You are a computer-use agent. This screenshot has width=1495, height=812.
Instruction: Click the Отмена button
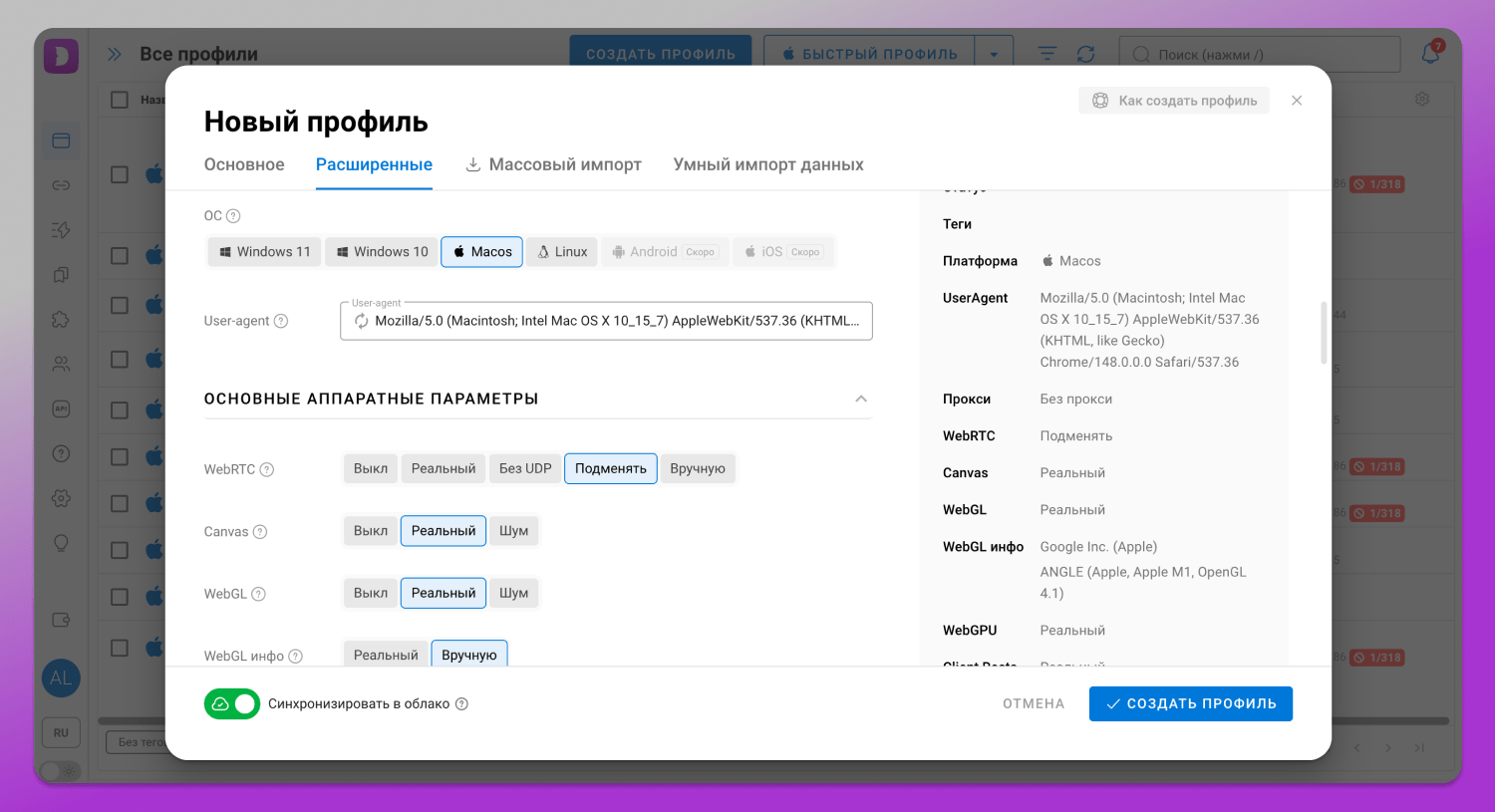click(1034, 703)
